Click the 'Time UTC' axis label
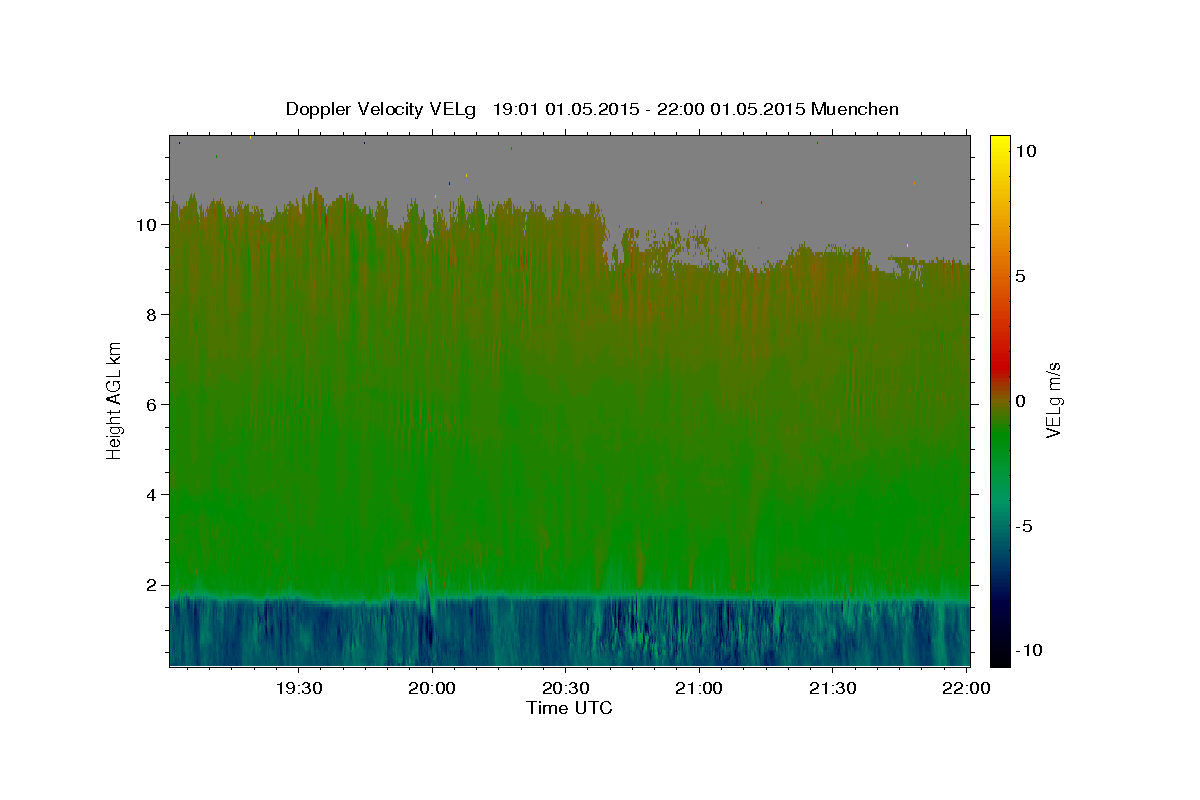This screenshot has width=1200, height=800. (x=569, y=708)
